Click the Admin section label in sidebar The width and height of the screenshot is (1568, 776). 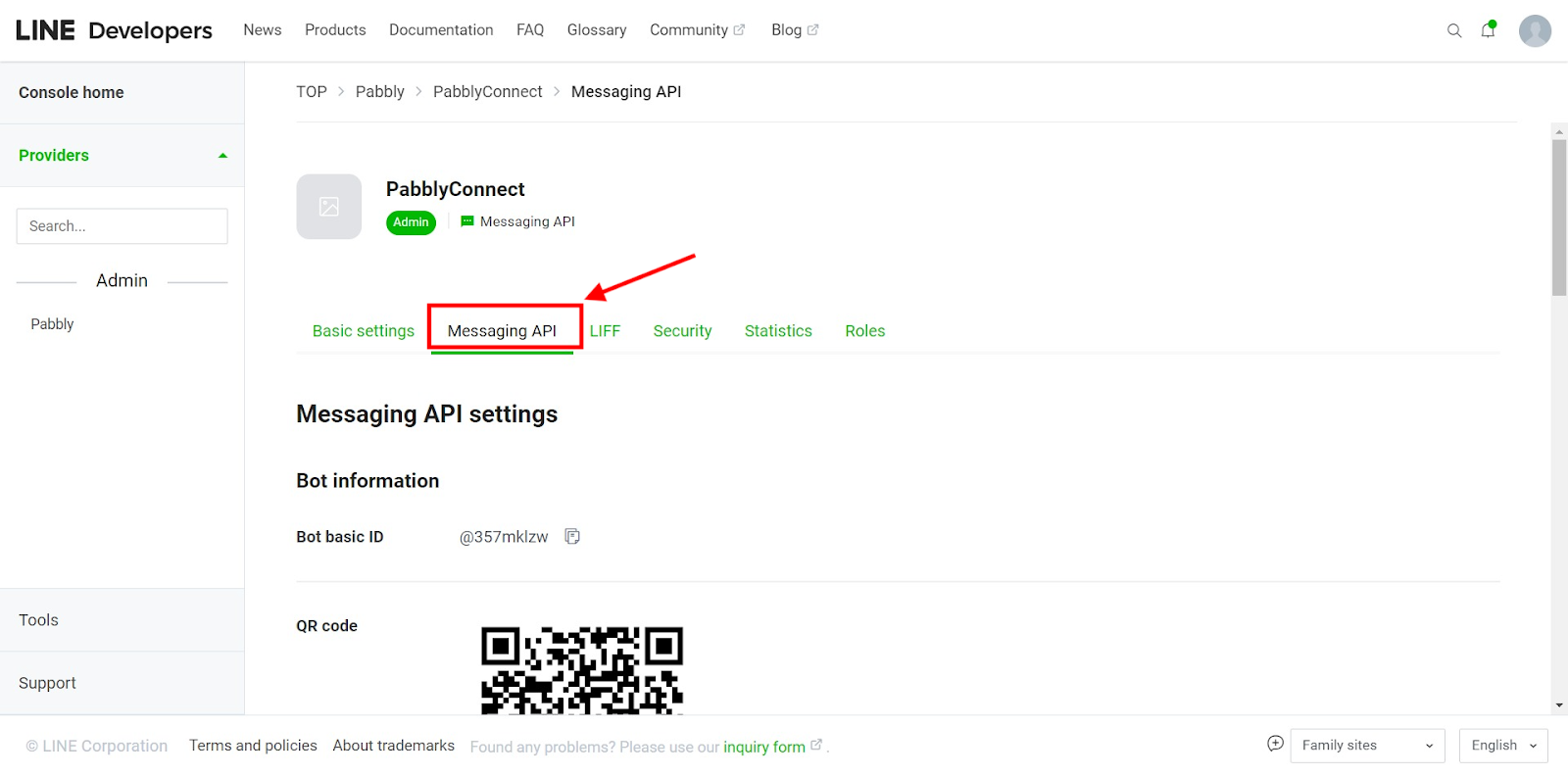[122, 281]
